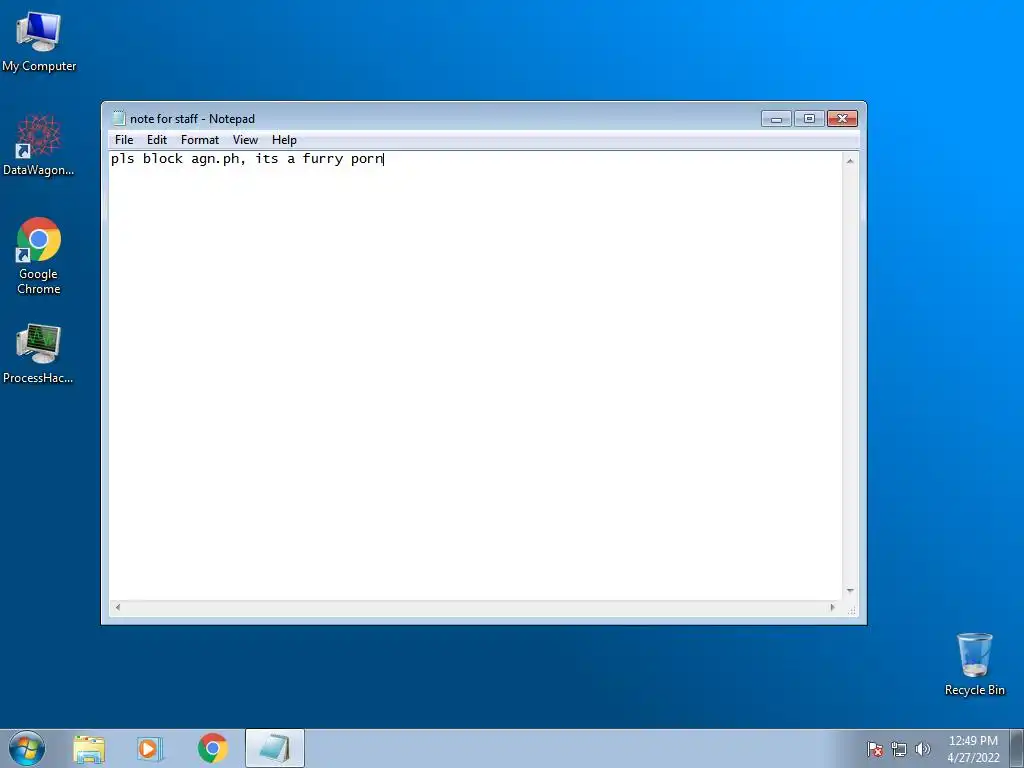Image resolution: width=1024 pixels, height=768 pixels.
Task: Close the note for staff Notepad window
Action: point(842,119)
